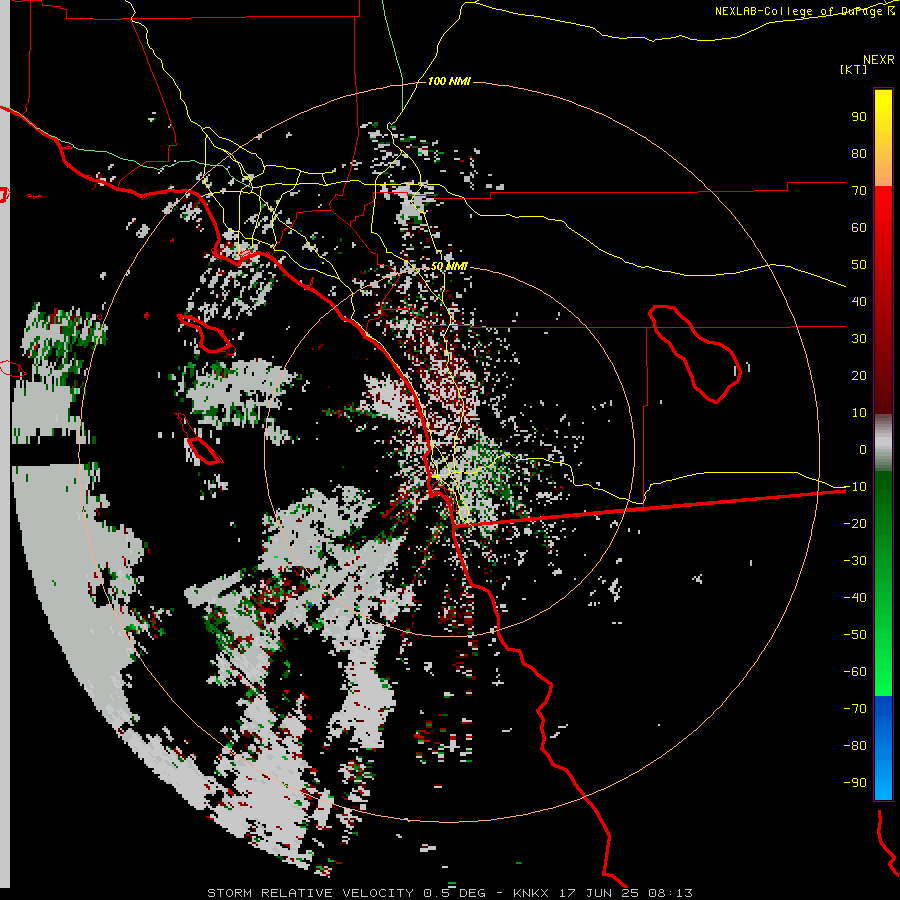Click the bright red segment of the color bar

tap(883, 230)
